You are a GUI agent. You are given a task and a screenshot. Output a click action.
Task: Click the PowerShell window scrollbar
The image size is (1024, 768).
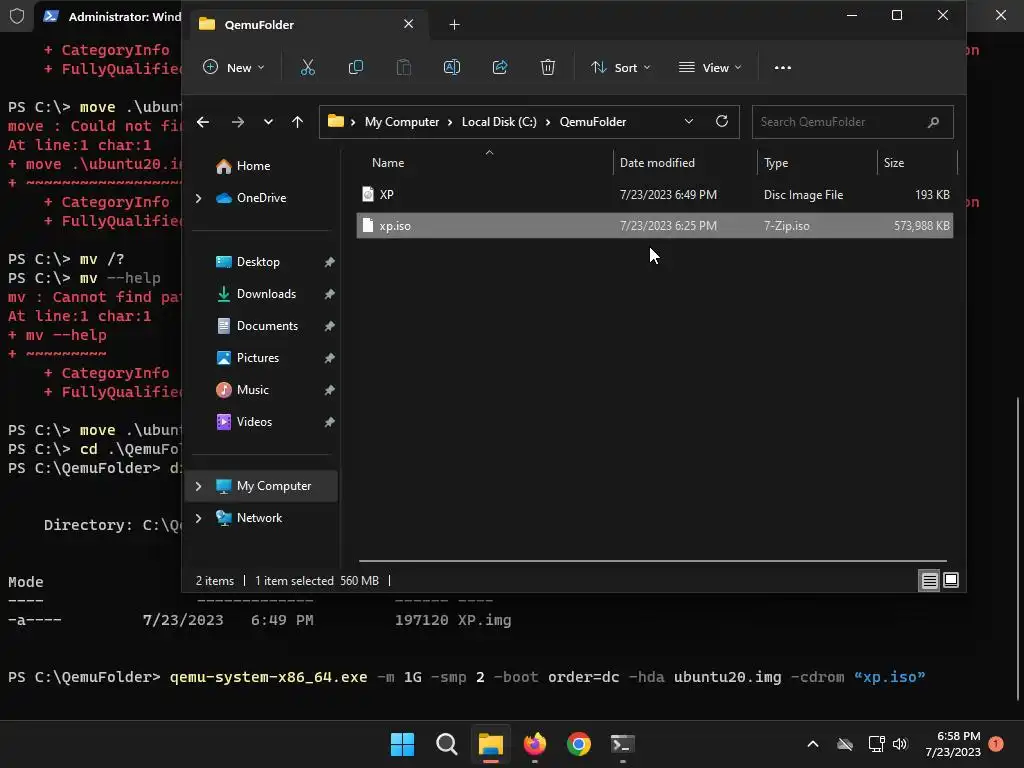1018,549
